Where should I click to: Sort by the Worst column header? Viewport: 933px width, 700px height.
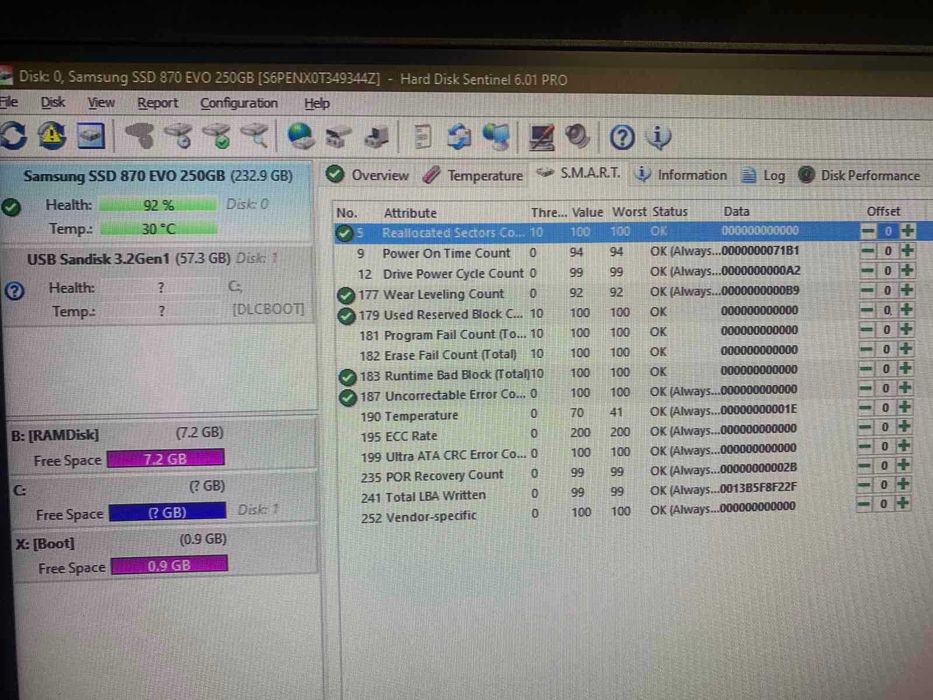(x=629, y=212)
